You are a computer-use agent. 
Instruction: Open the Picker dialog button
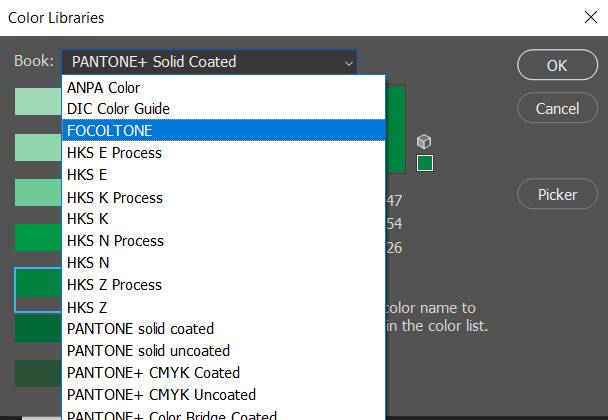557,194
